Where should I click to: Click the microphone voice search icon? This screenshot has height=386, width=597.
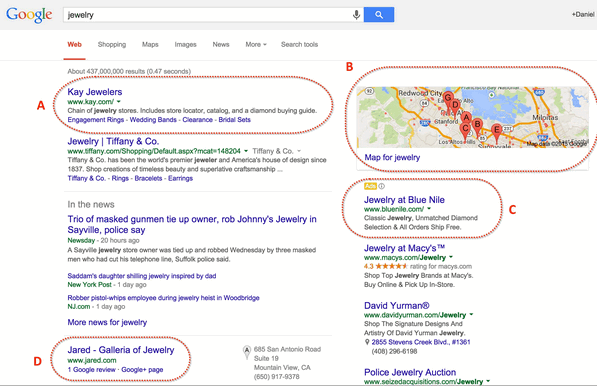coord(356,15)
